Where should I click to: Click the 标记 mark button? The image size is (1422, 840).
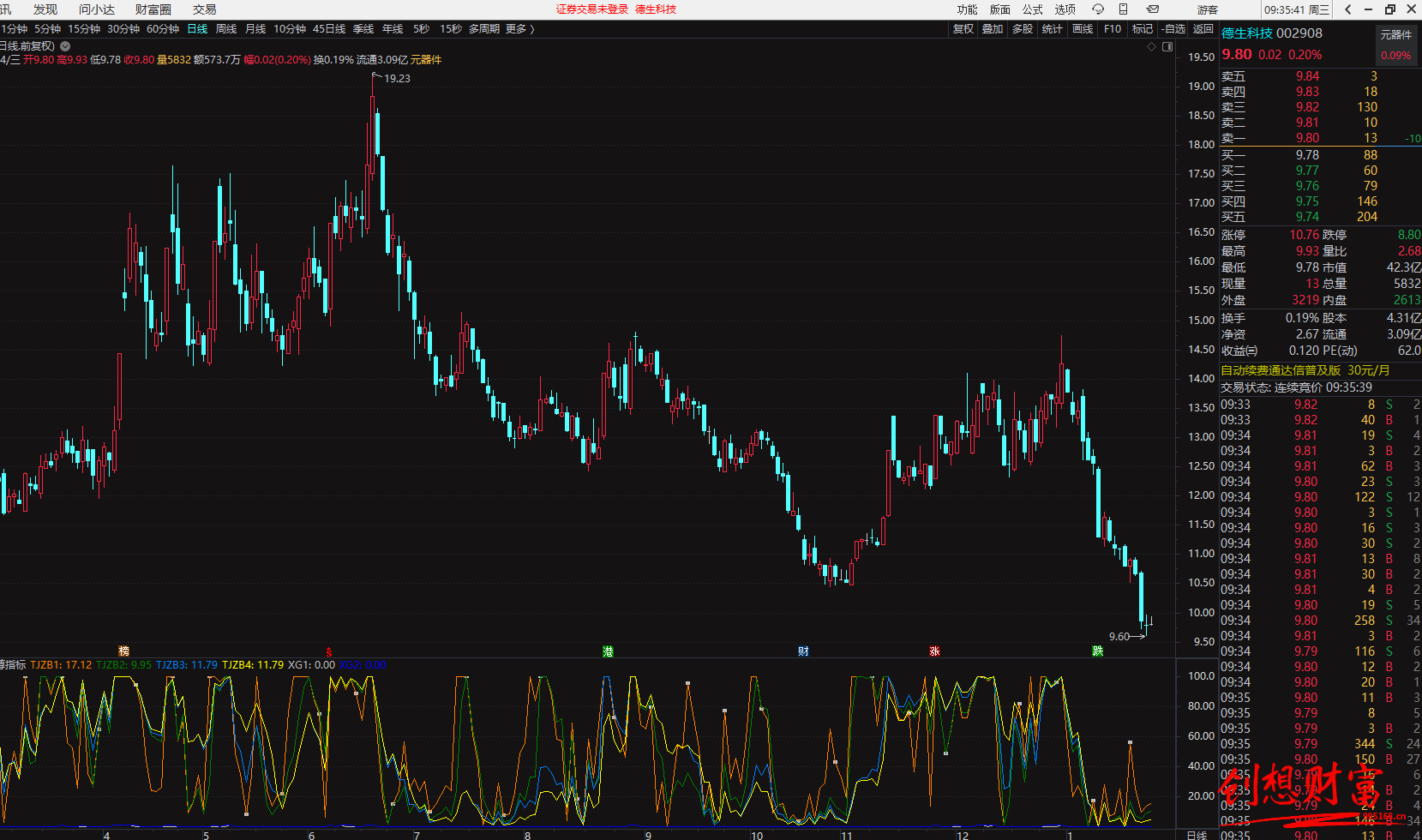click(1143, 29)
